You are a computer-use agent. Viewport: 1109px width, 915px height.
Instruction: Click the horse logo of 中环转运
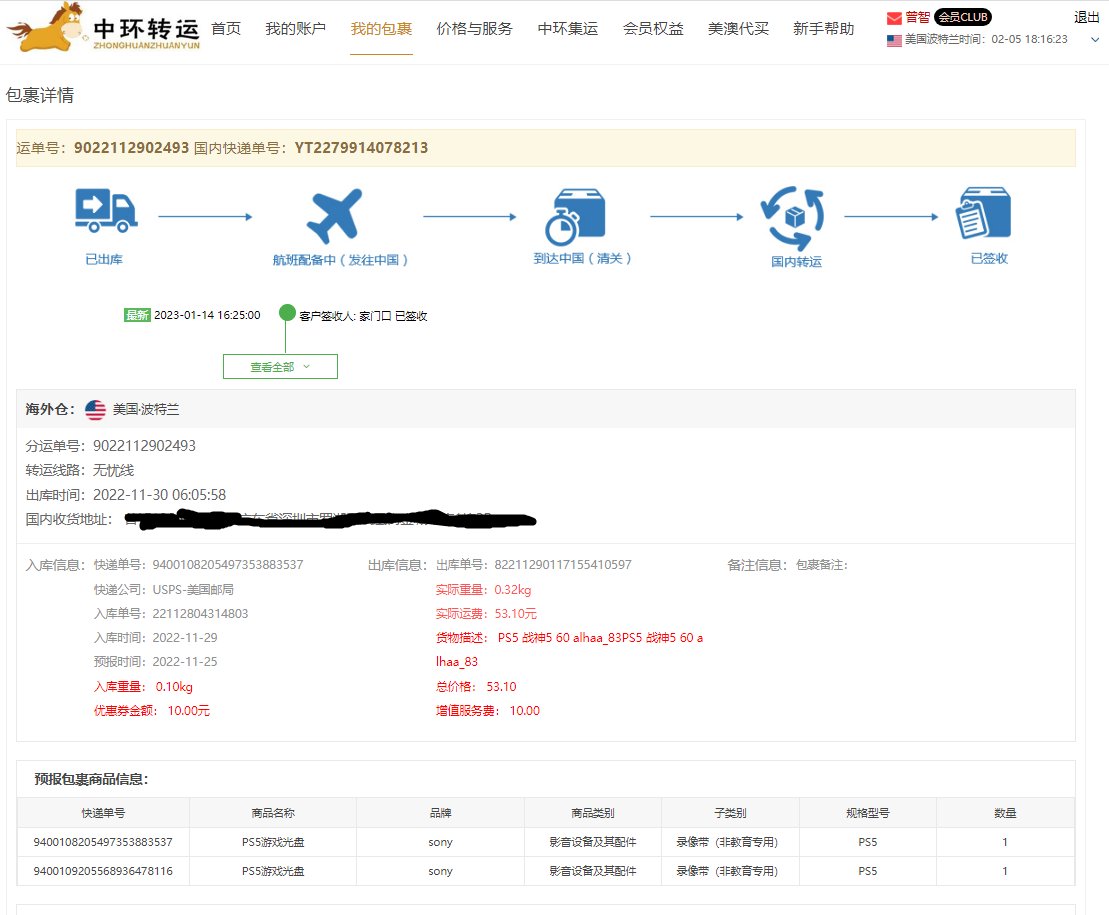coord(47,28)
